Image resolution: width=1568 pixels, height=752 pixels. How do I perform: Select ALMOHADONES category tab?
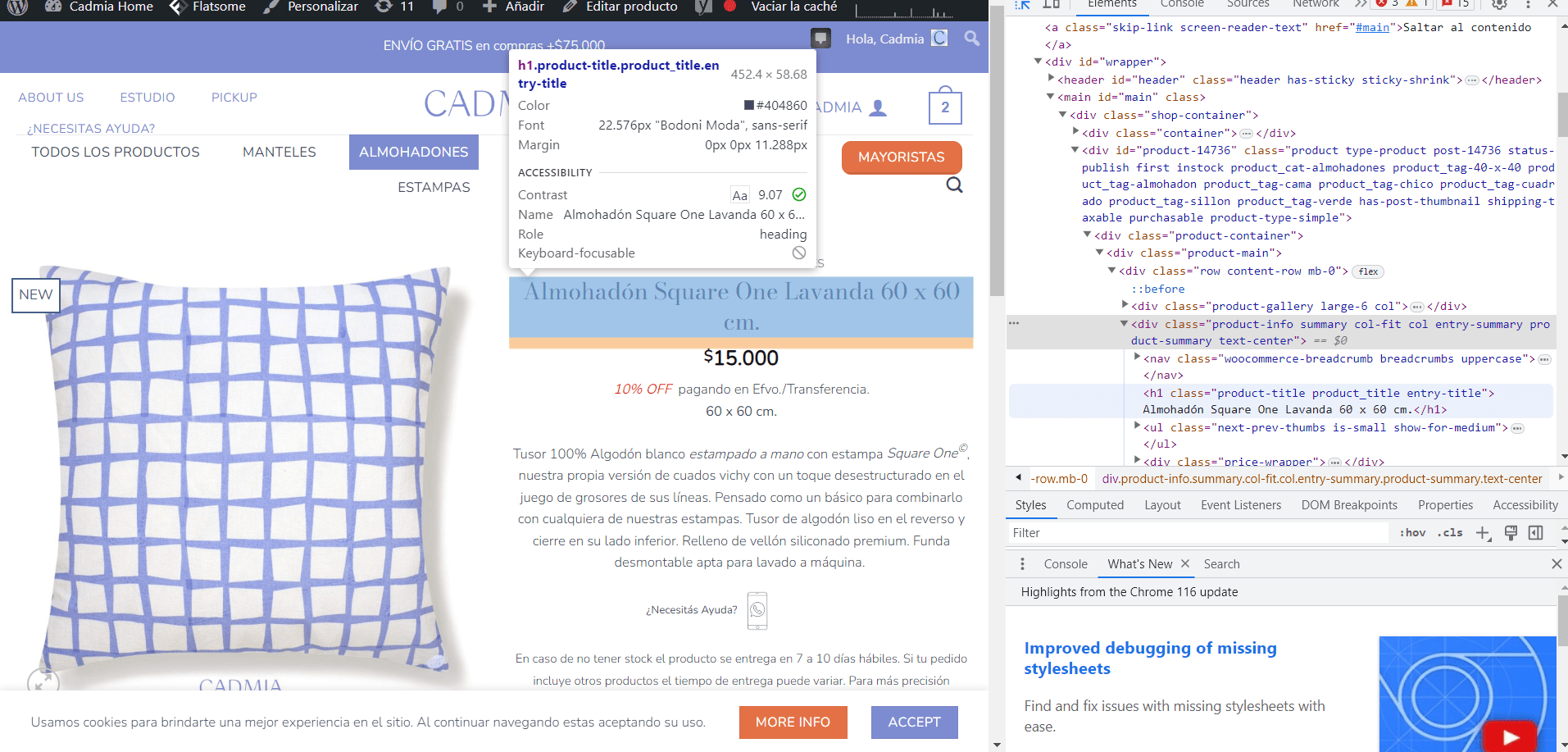click(x=414, y=152)
